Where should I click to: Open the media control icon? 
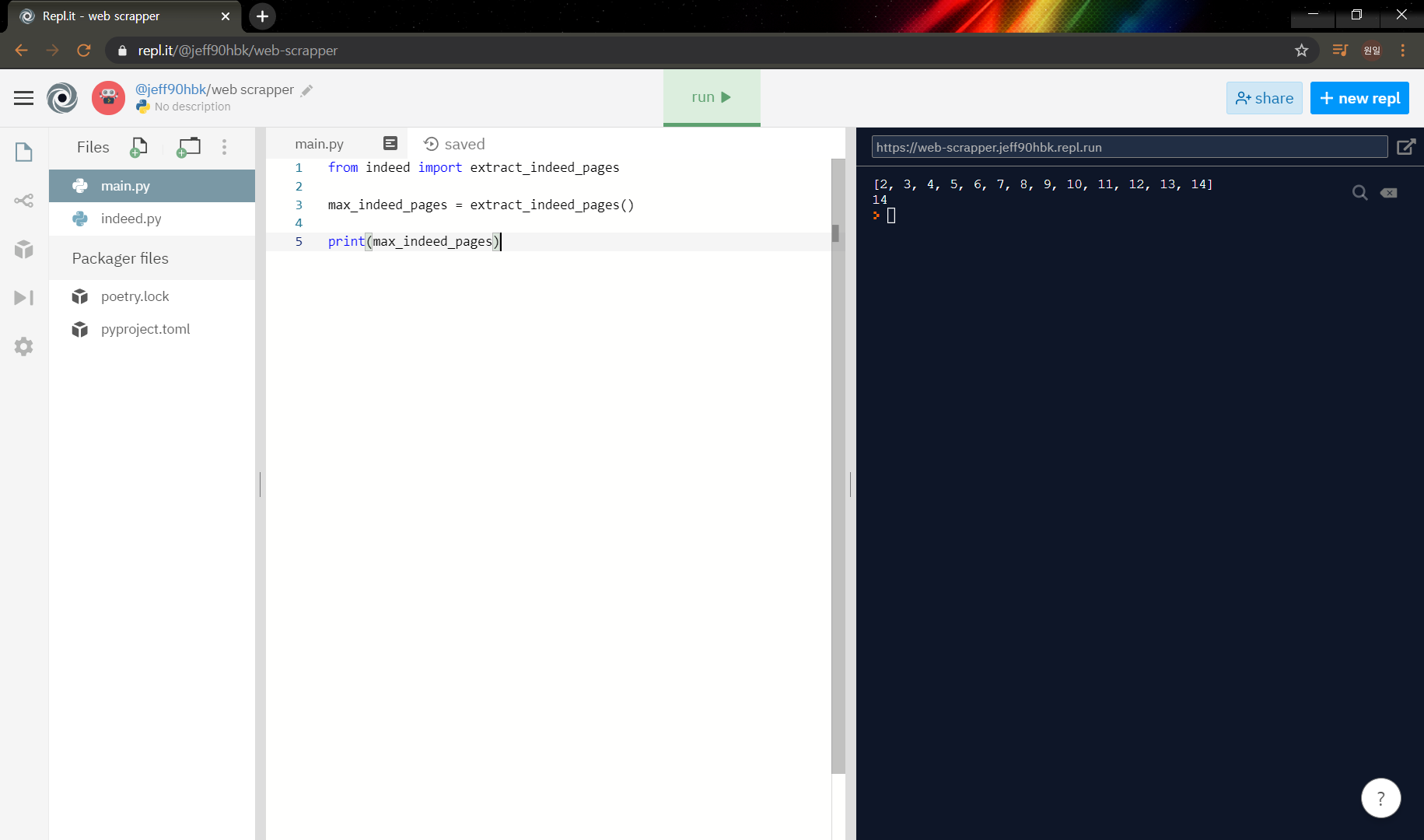pos(1339,51)
